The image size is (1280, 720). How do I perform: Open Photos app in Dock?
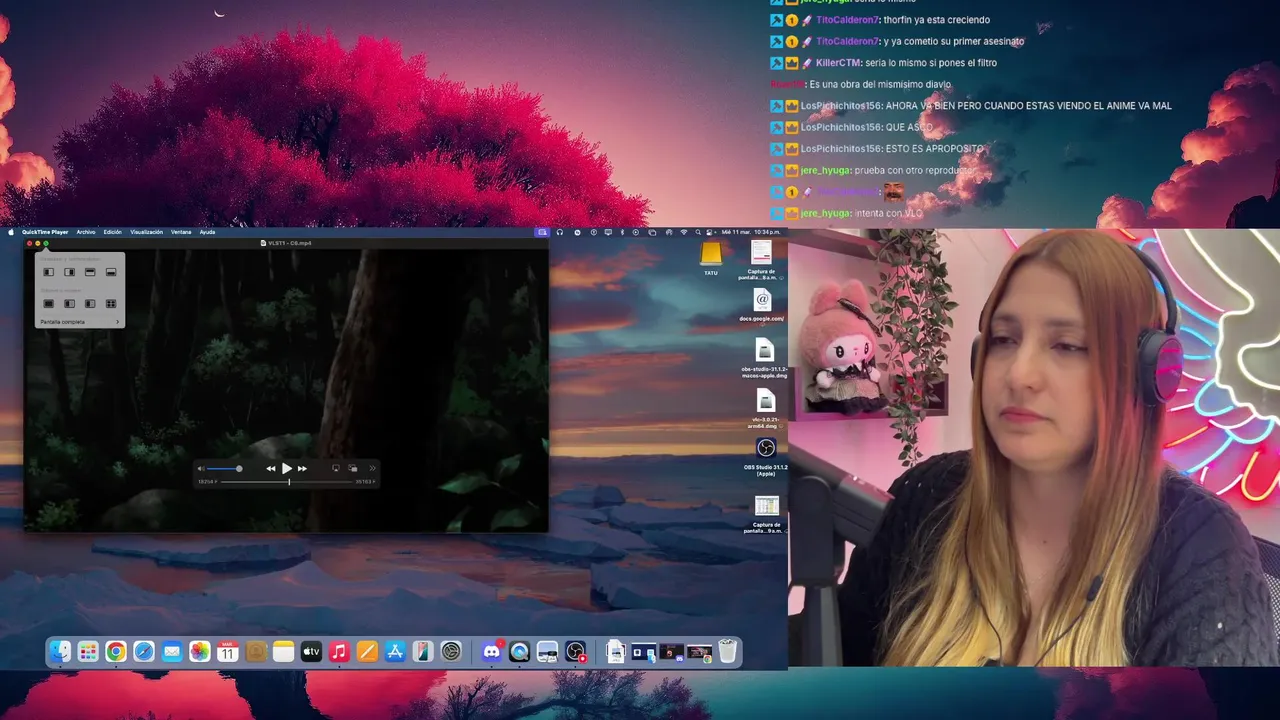(x=200, y=652)
